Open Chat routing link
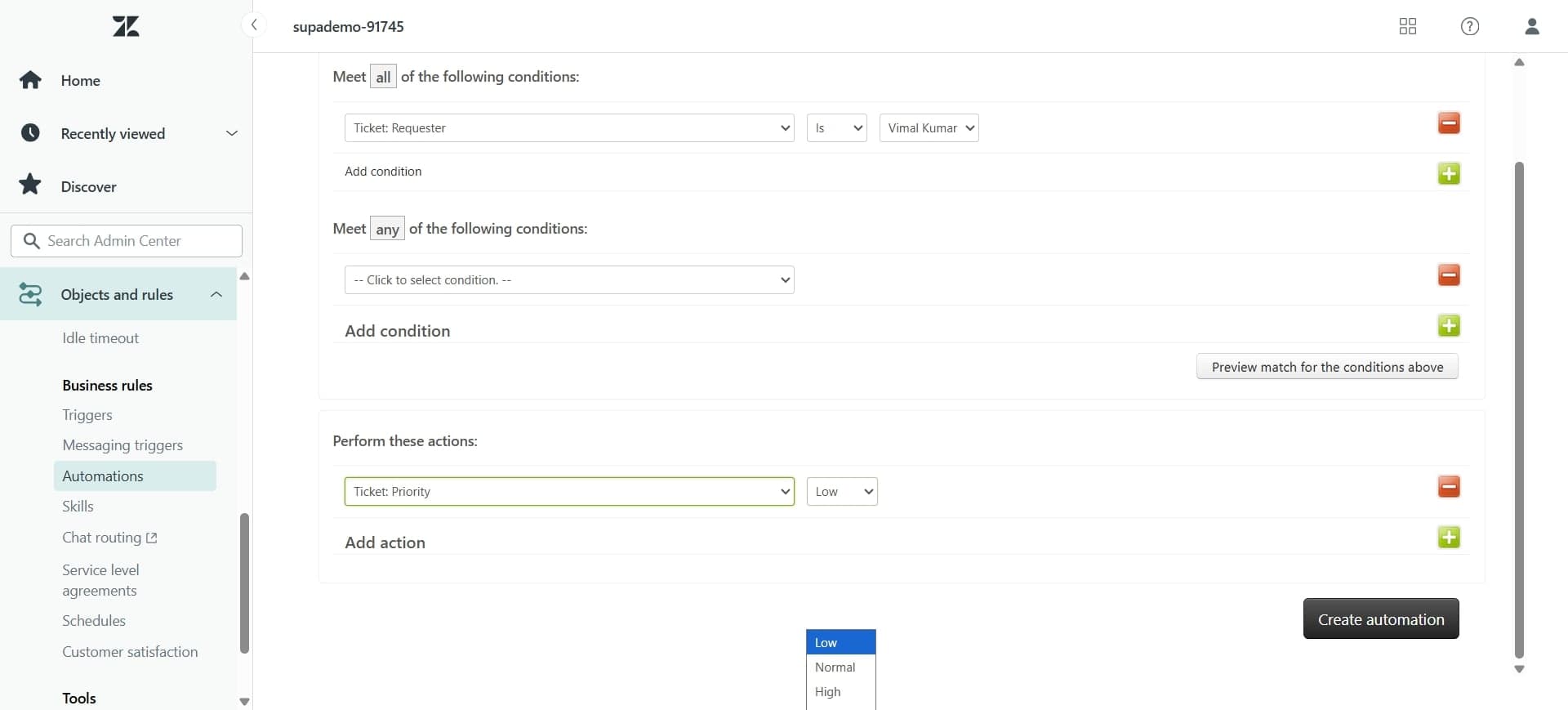This screenshot has height=710, width=1568. pyautogui.click(x=102, y=538)
